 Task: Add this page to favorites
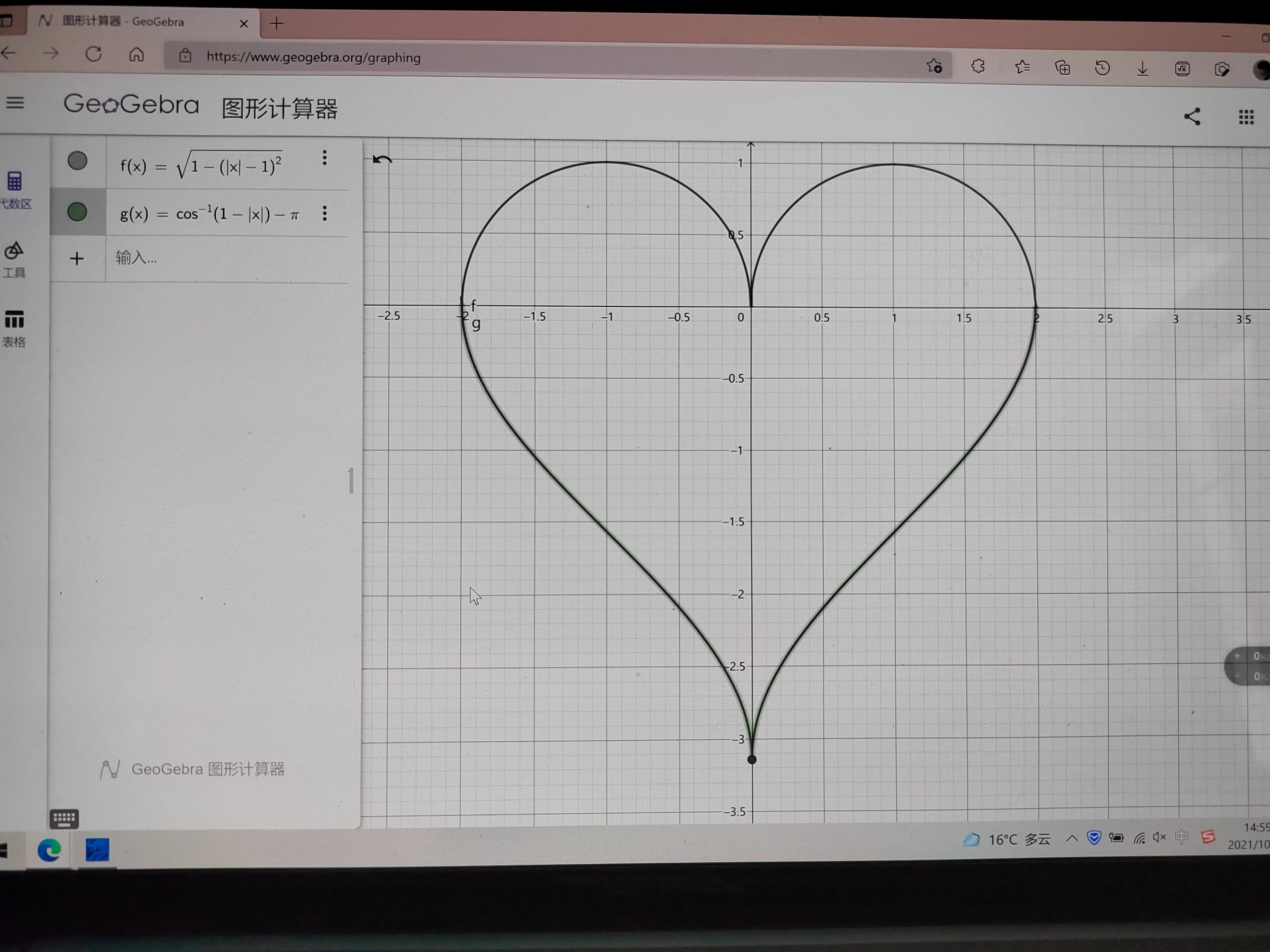click(x=934, y=66)
